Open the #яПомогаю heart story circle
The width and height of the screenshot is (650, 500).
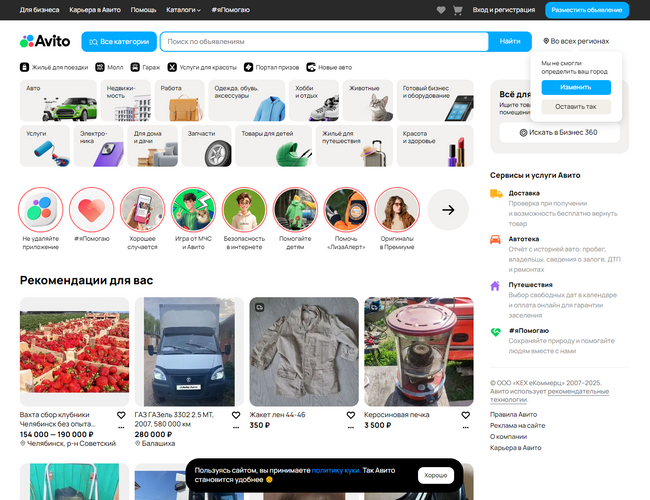click(x=91, y=210)
